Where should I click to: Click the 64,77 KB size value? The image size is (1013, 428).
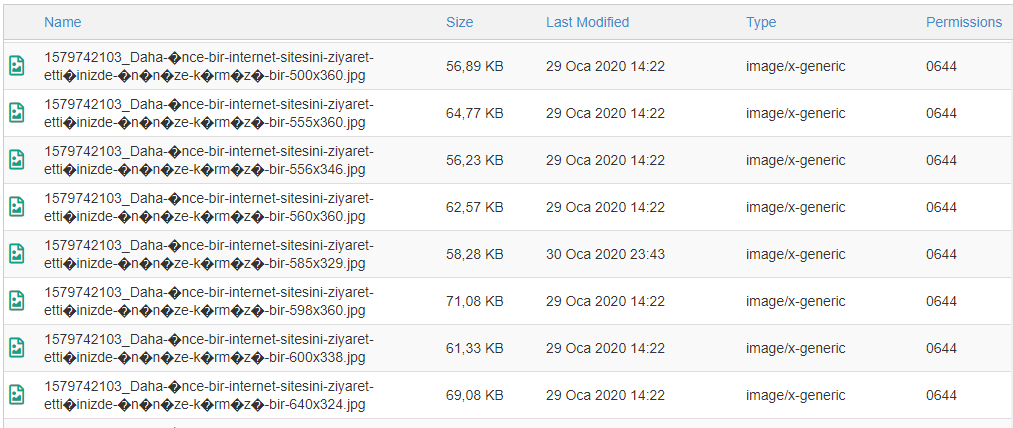click(x=474, y=113)
